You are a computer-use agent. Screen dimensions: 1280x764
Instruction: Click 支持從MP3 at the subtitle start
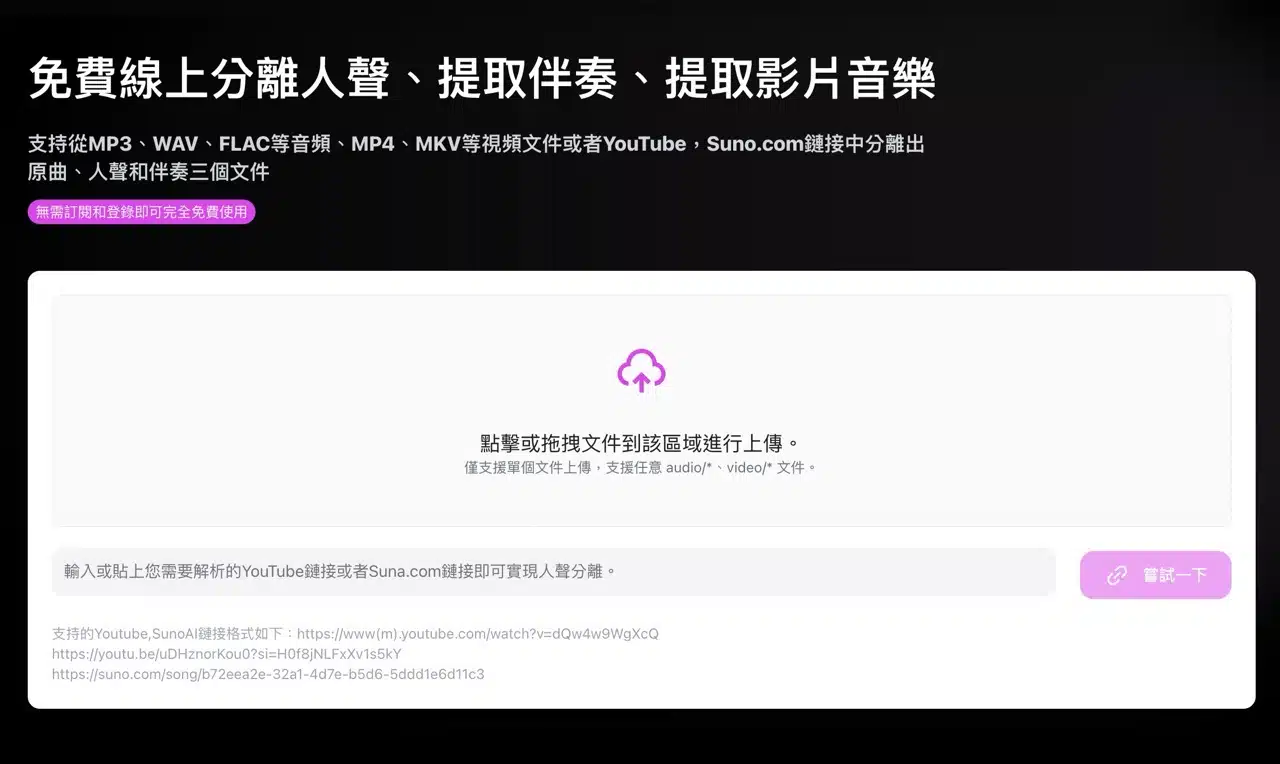point(80,144)
